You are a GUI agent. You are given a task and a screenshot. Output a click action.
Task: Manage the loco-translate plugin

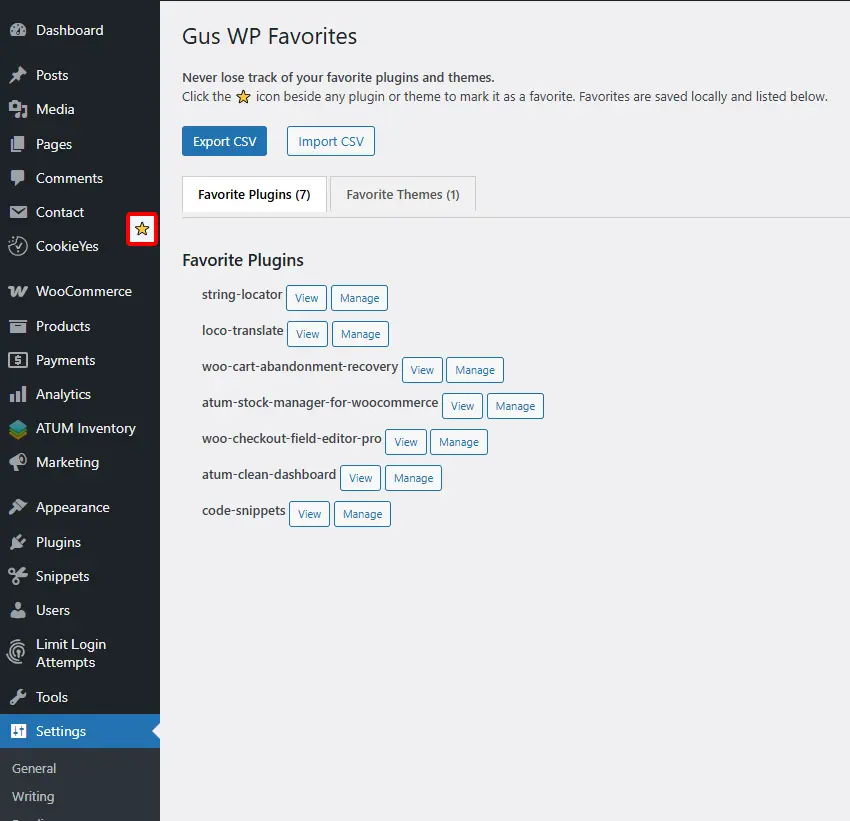[x=360, y=334]
